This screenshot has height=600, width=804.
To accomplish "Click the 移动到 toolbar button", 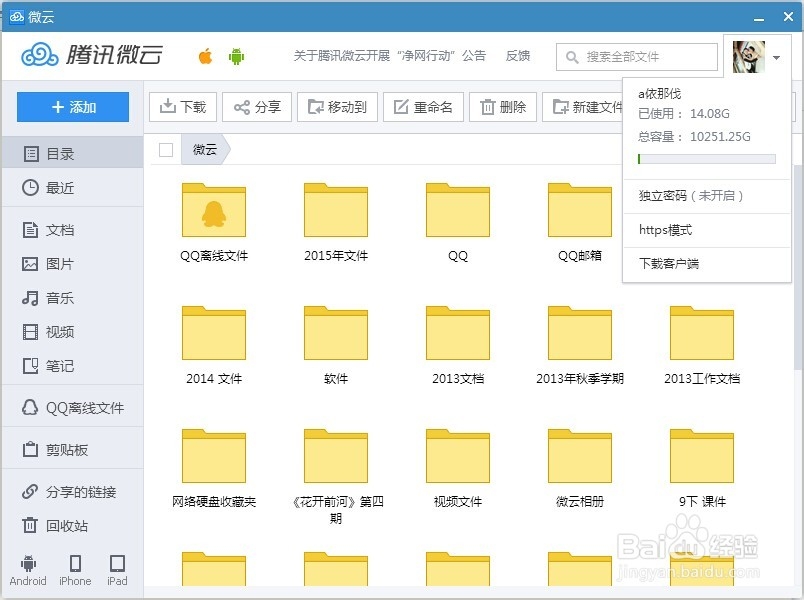I will (x=337, y=107).
